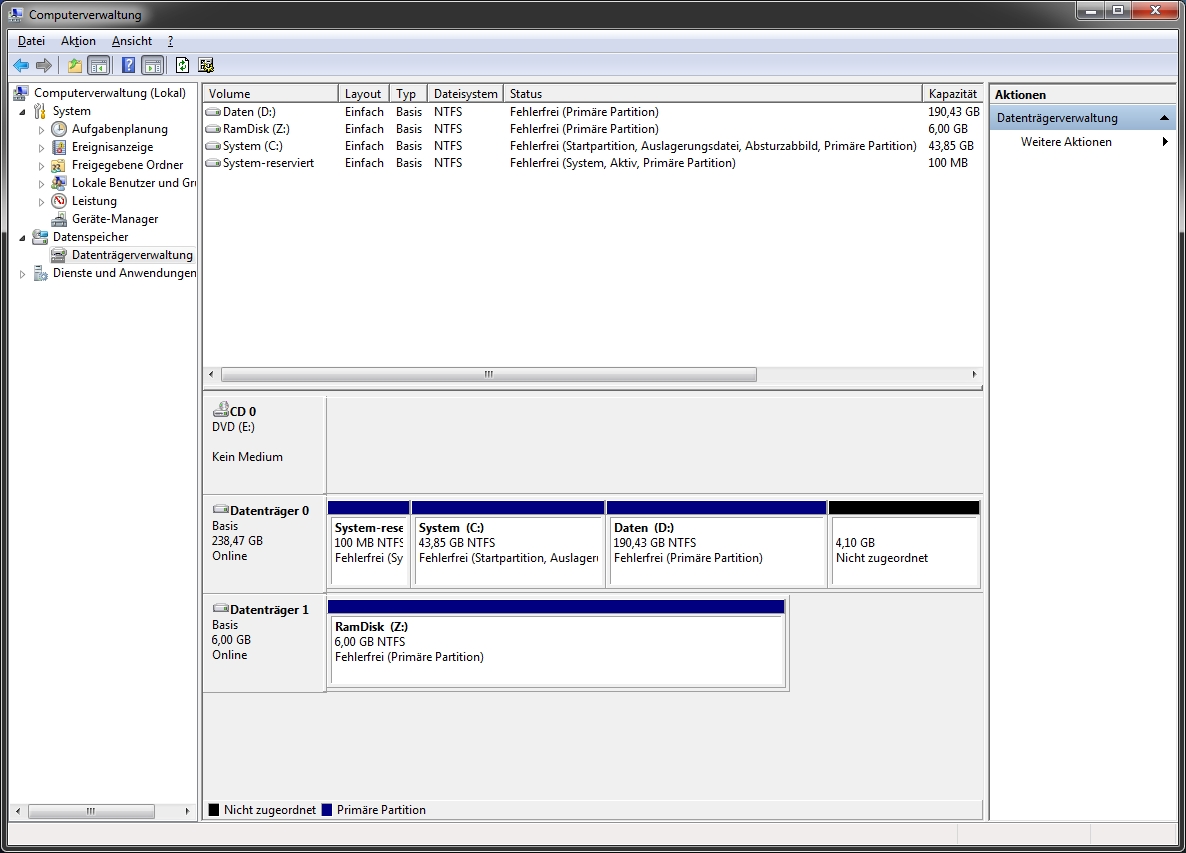Toggle the show/hide console tree toolbar icon
The width and height of the screenshot is (1186, 853).
coord(98,66)
